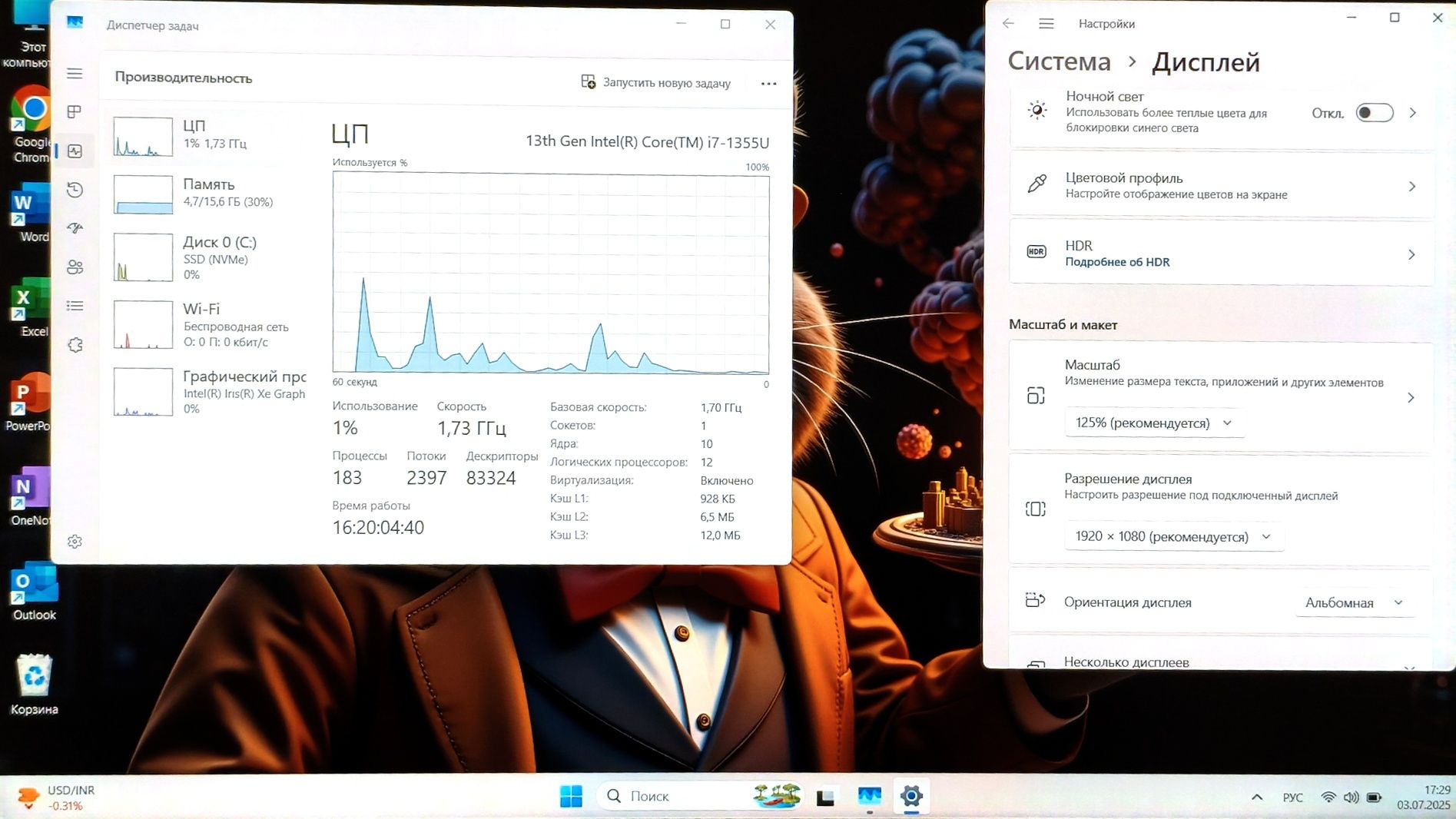This screenshot has height=819, width=1456.
Task: Click Запустить новую задачу button
Action: tap(655, 82)
